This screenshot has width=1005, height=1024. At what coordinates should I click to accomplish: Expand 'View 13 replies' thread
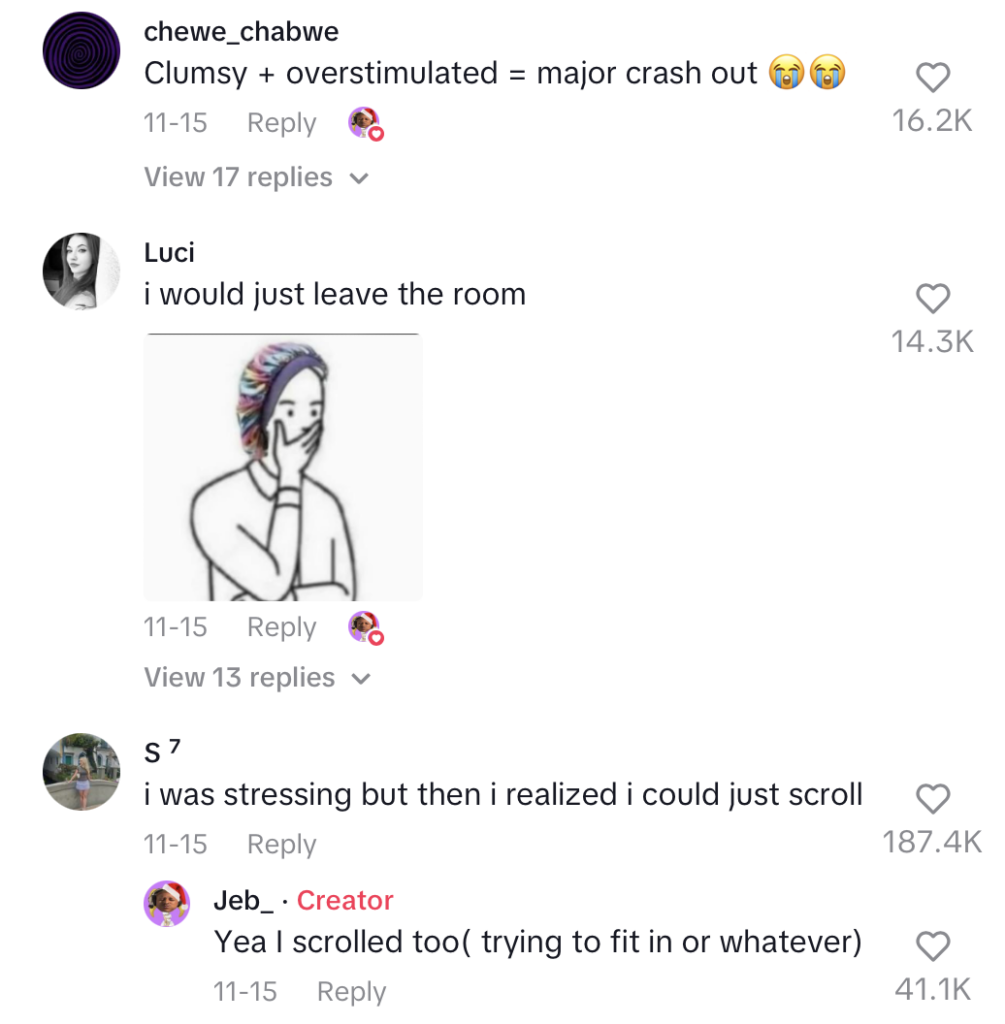pos(238,678)
